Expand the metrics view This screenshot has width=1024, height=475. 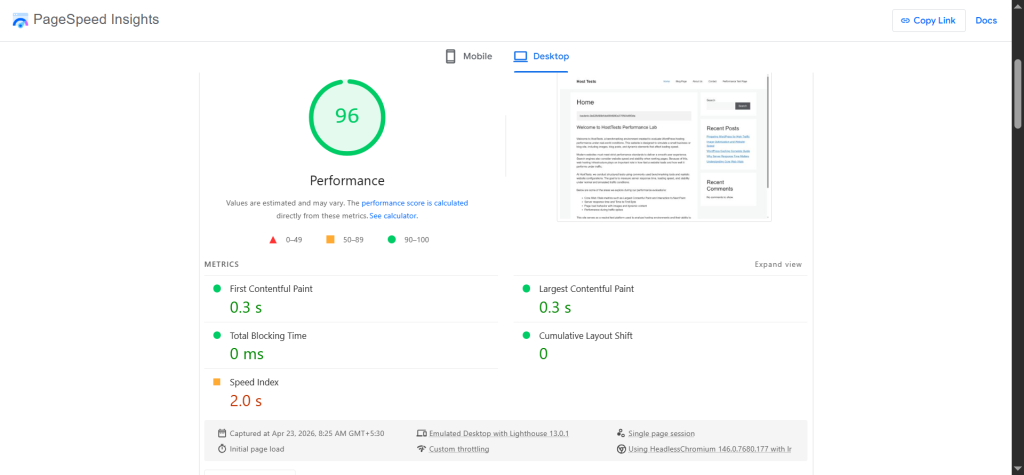click(x=778, y=265)
